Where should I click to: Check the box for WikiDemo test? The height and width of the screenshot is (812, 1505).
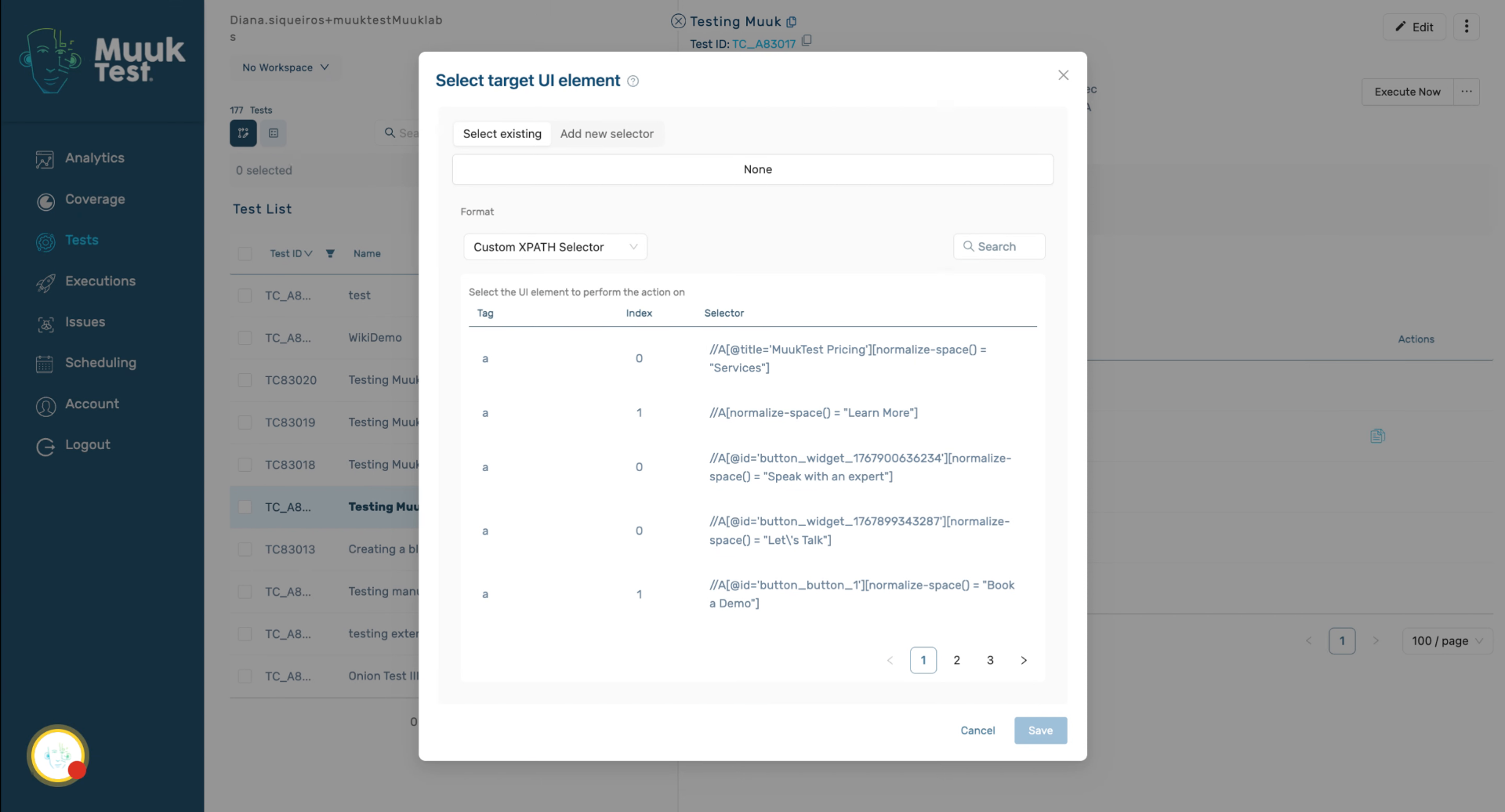tap(245, 338)
